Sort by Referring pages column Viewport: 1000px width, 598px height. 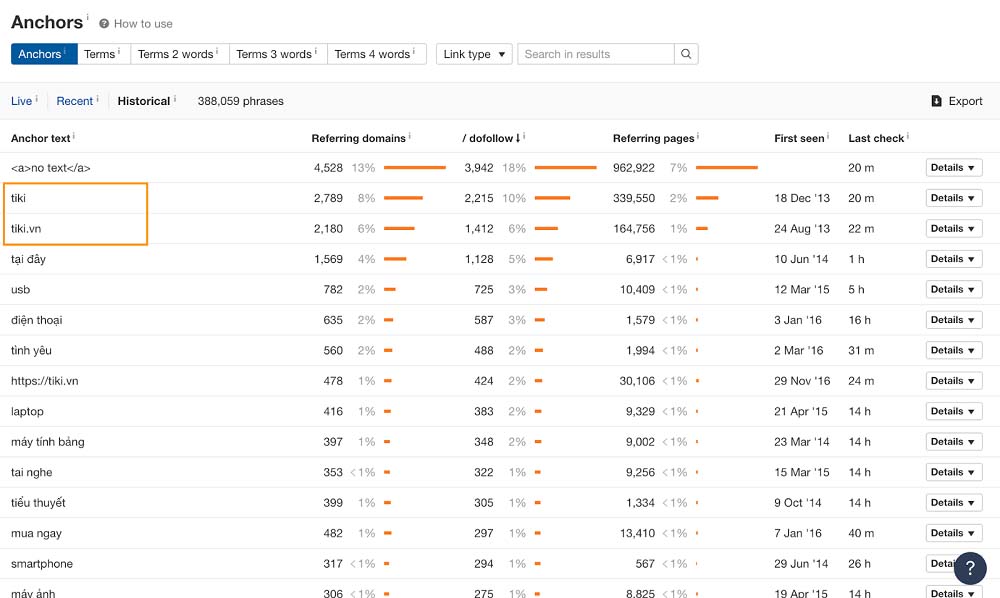point(653,138)
